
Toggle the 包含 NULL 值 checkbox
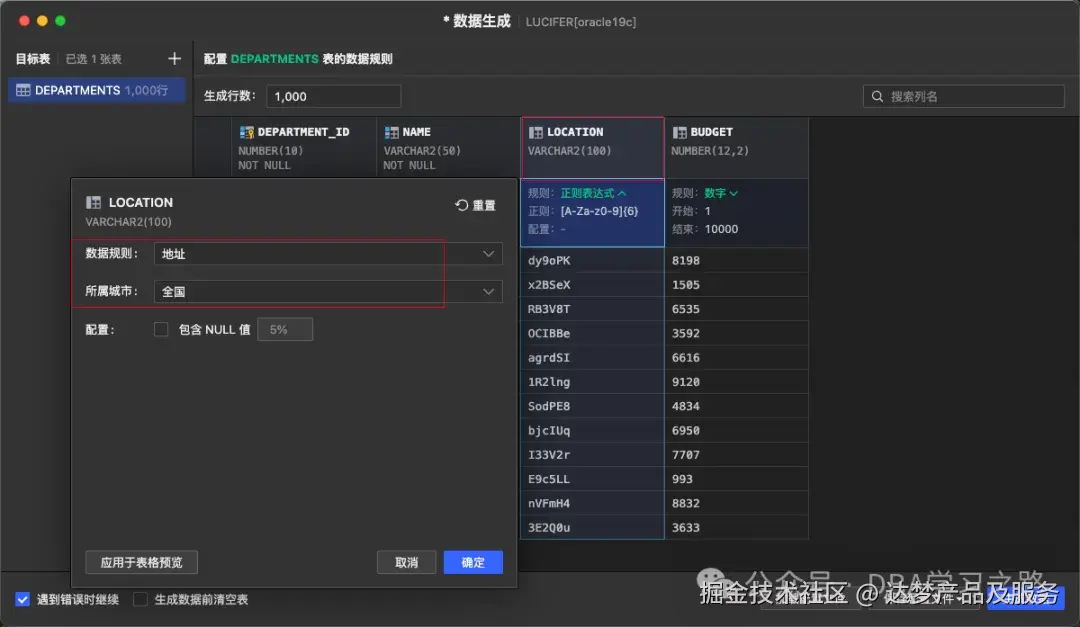tap(161, 328)
